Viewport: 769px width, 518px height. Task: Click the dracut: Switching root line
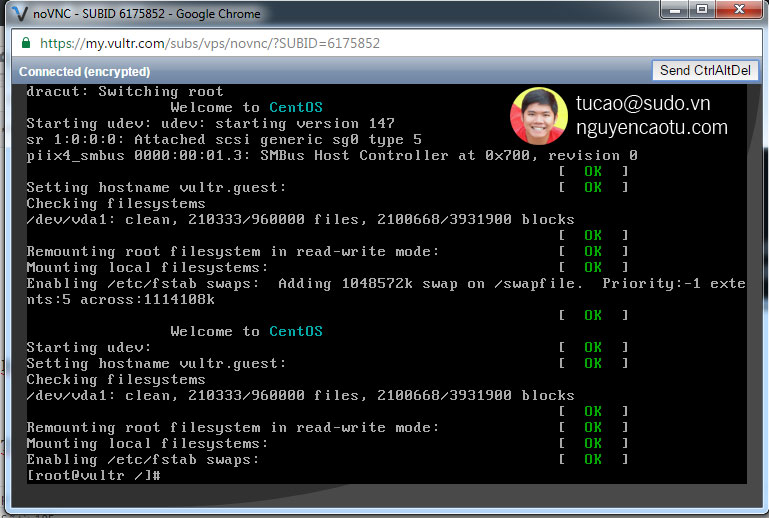[x=125, y=91]
